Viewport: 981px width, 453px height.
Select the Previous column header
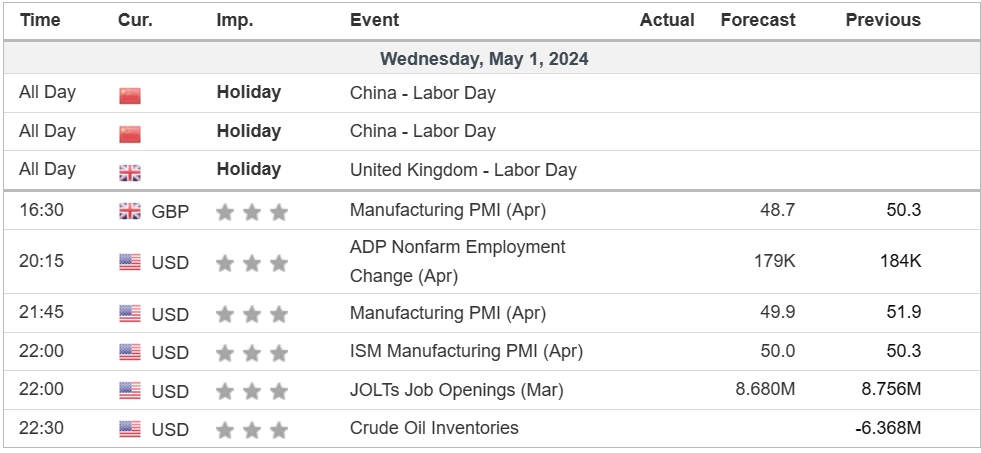[x=883, y=20]
